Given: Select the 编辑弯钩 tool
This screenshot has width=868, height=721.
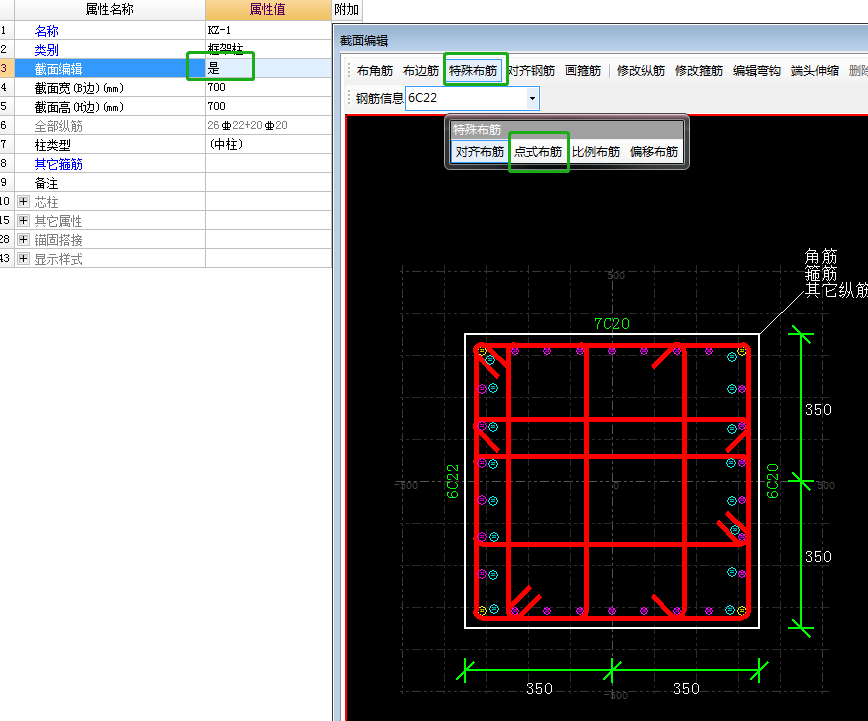Looking at the screenshot, I should [x=757, y=71].
